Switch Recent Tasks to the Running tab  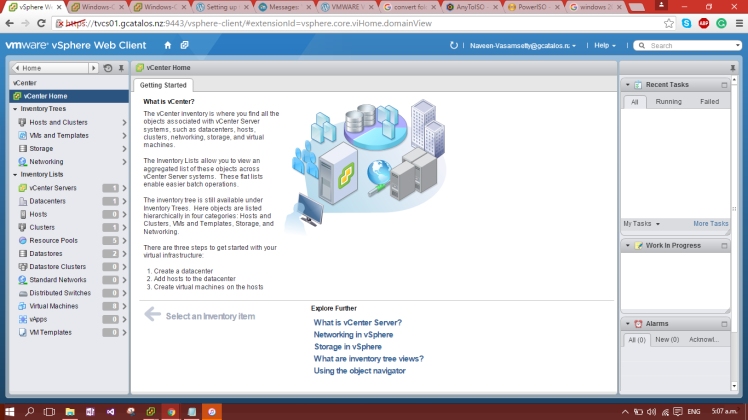pos(668,102)
